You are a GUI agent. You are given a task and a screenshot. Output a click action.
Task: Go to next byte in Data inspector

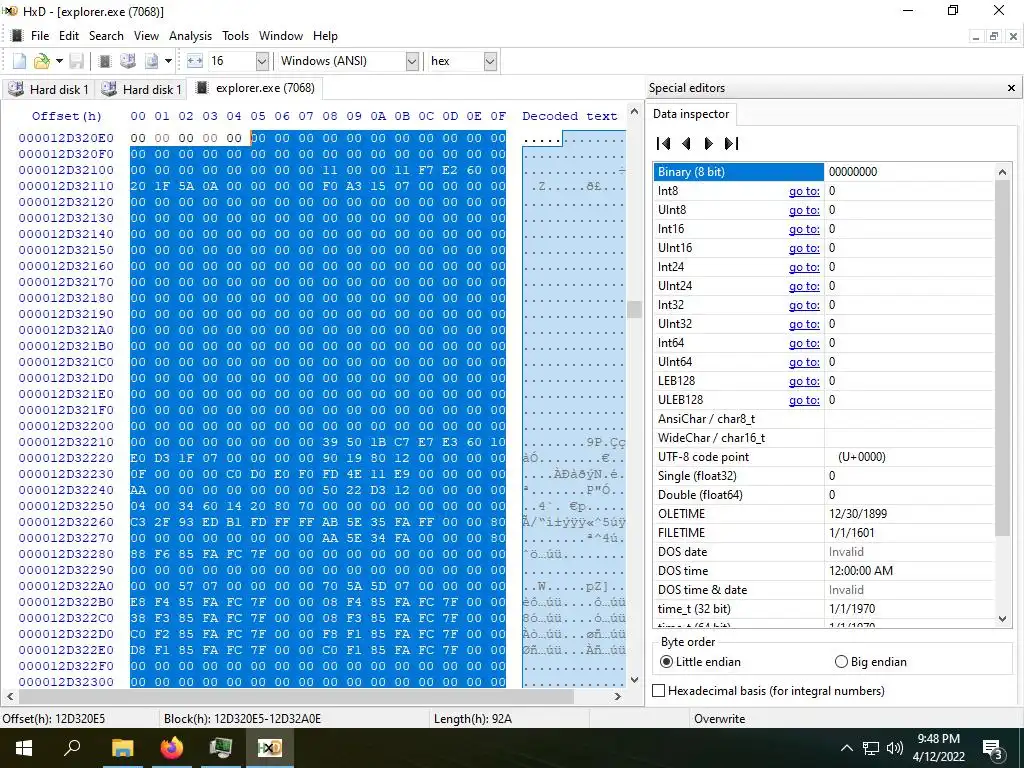[x=709, y=143]
